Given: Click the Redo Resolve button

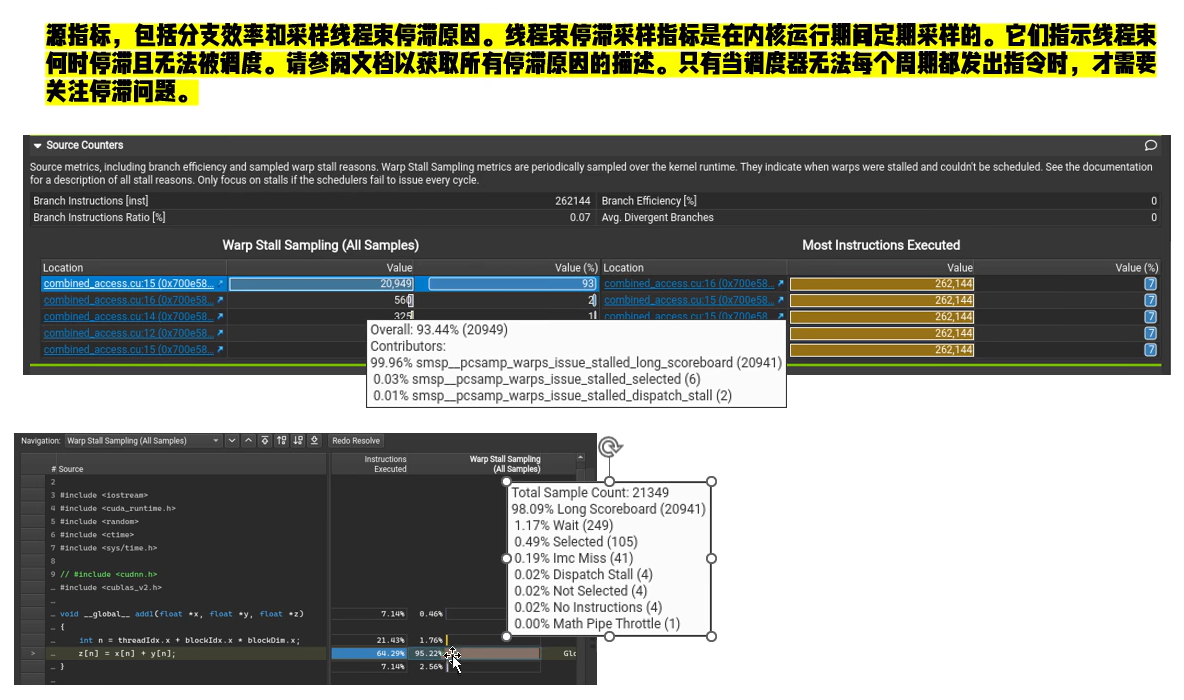Looking at the screenshot, I should click(x=356, y=440).
